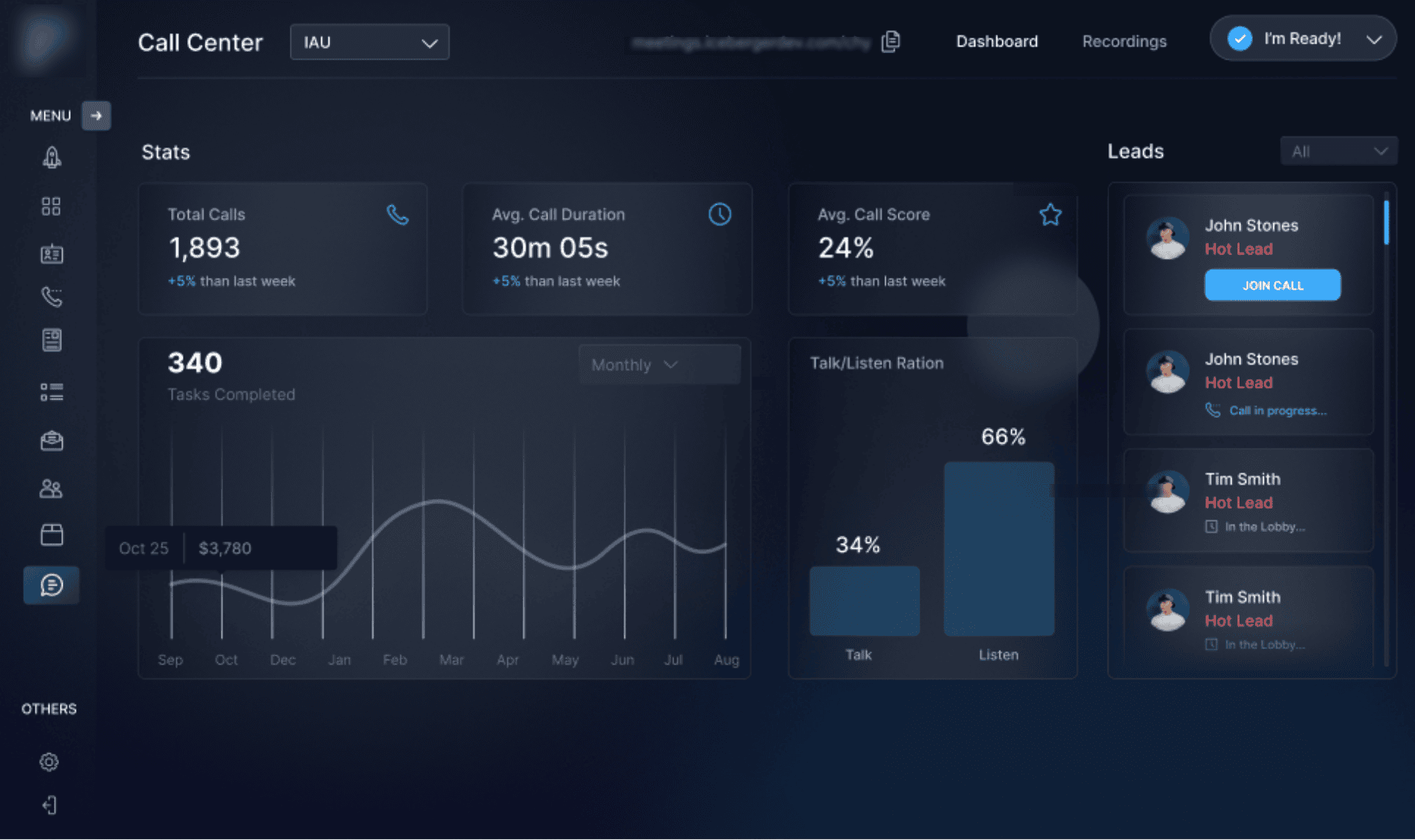The height and width of the screenshot is (840, 1415).
Task: Open the users group sidebar icon
Action: pos(51,489)
